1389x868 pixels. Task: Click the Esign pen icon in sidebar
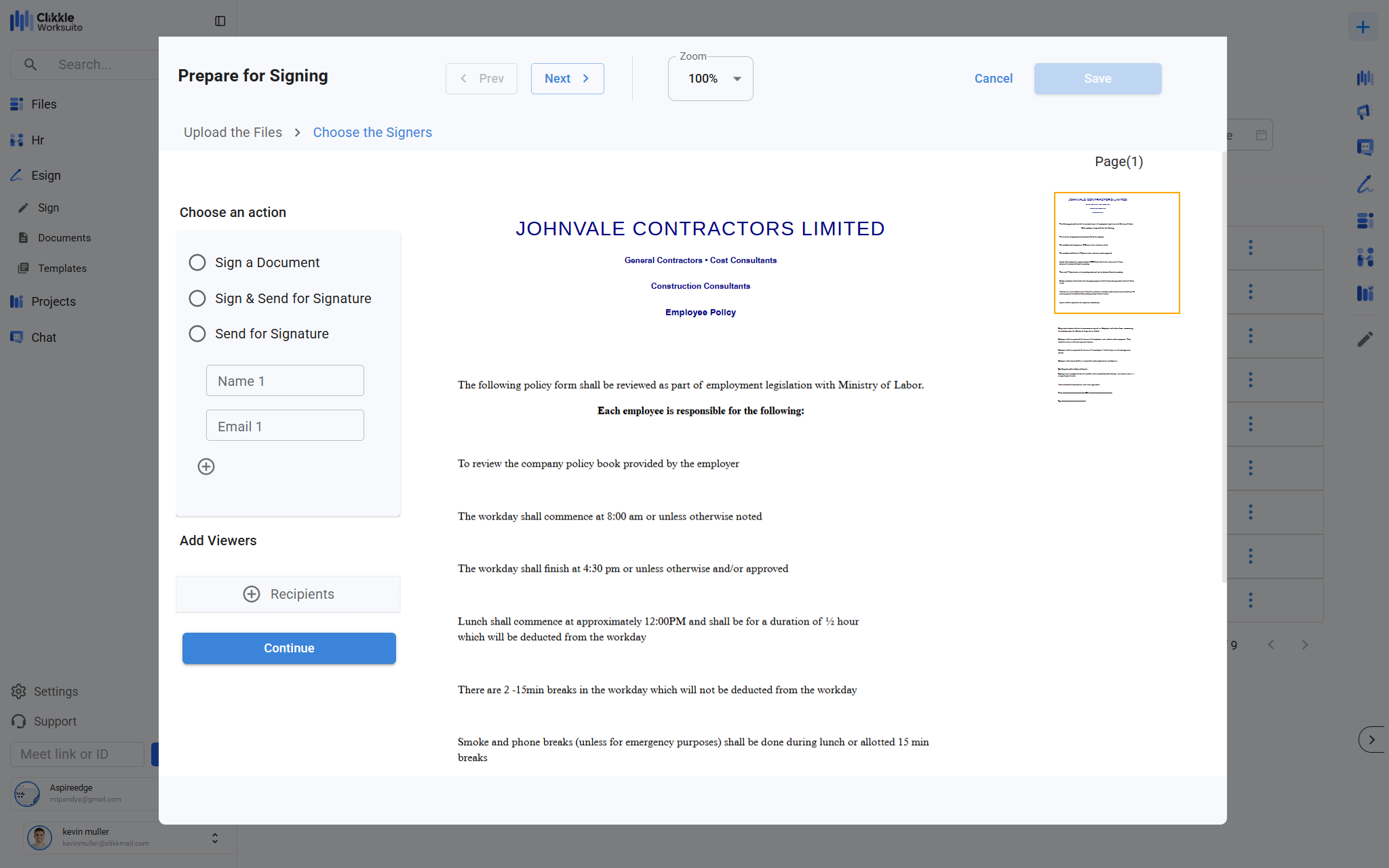tap(17, 175)
